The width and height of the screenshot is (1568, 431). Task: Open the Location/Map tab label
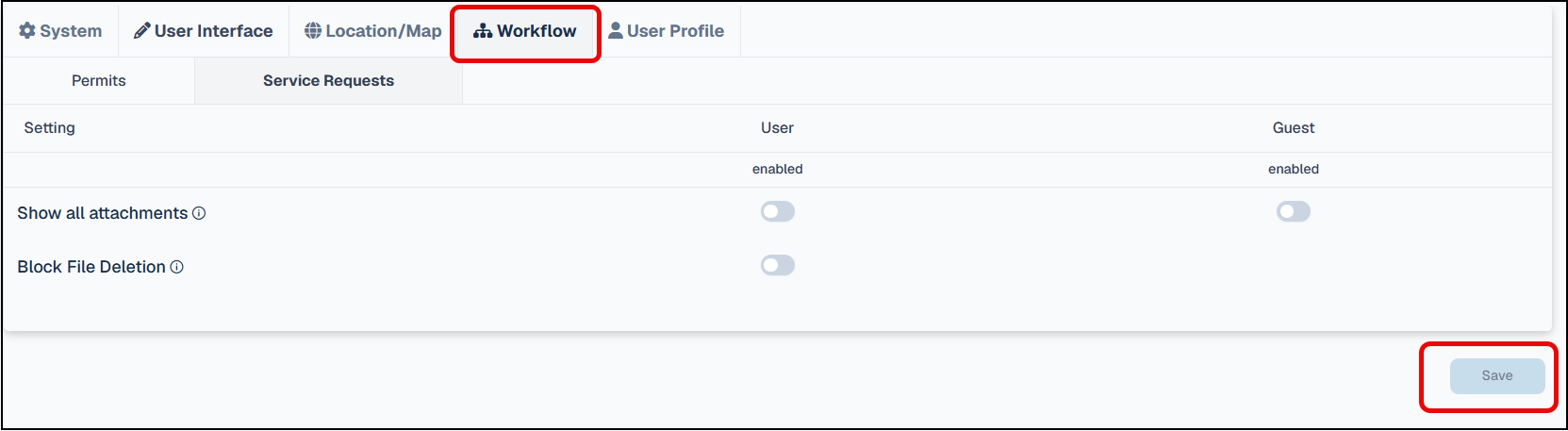click(x=384, y=30)
